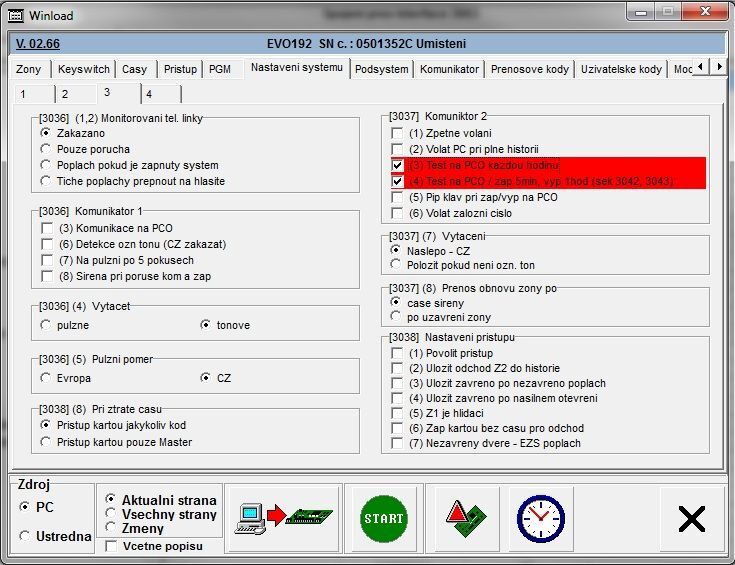Enable Komunikace na PCO checkbox
The image size is (735, 565).
coord(47,228)
